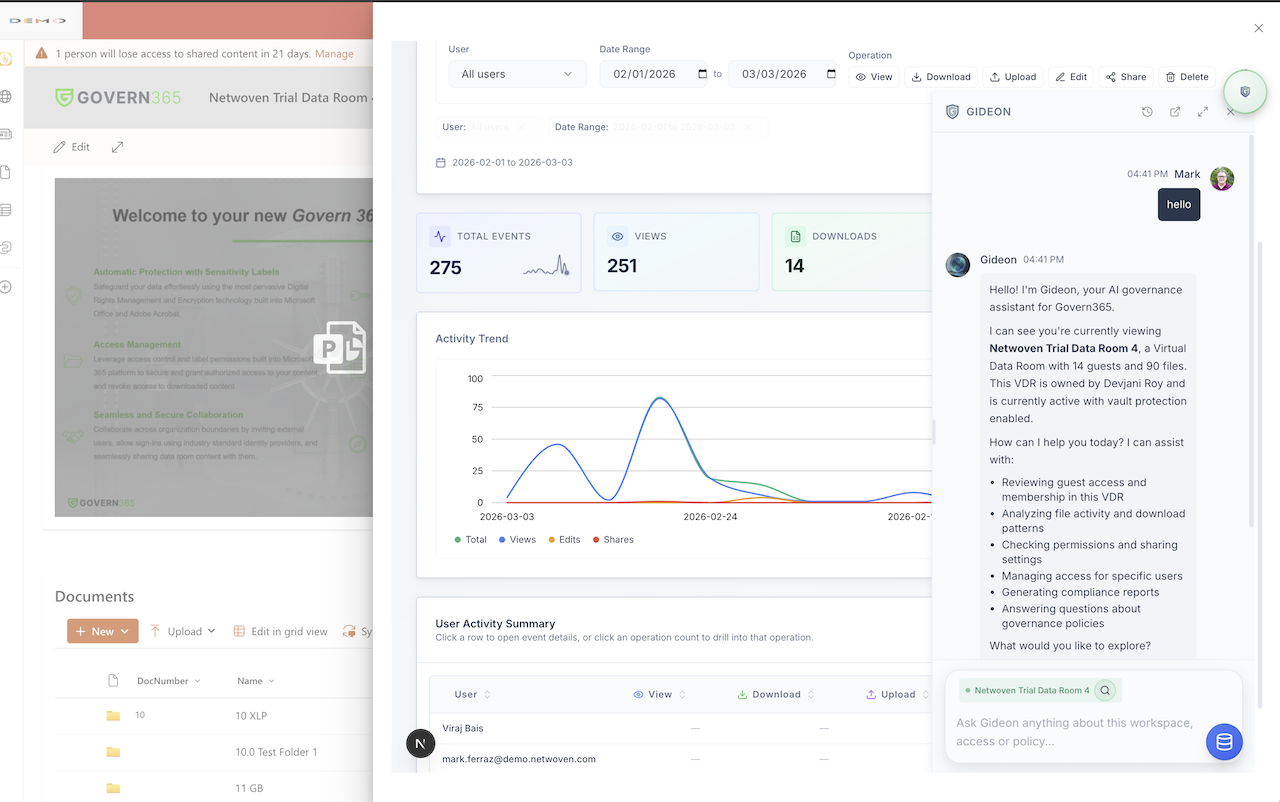Click Edit button on SharePoint page

[x=71, y=147]
